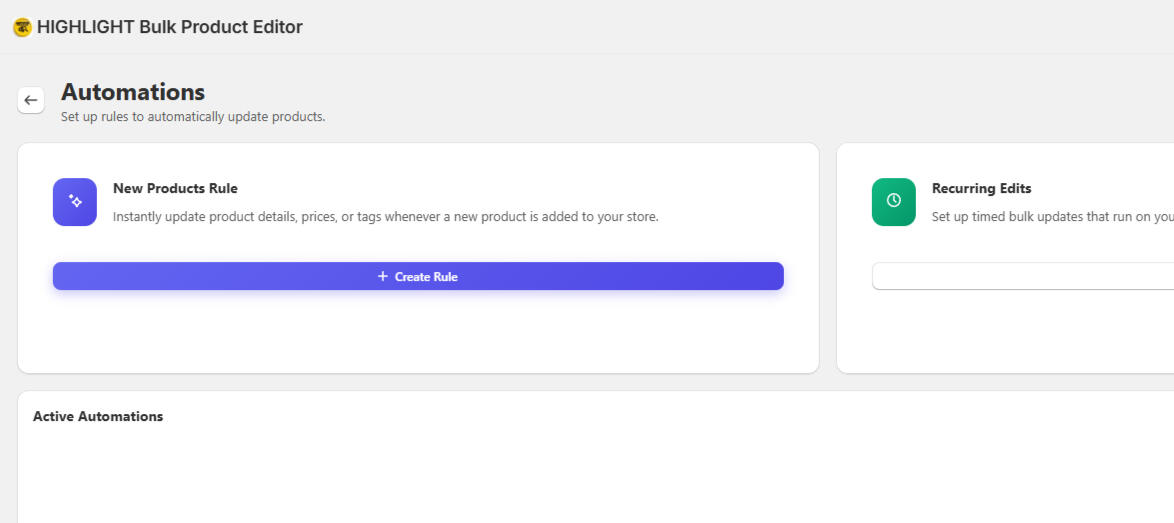Image resolution: width=1174 pixels, height=523 pixels.
Task: Click the white button under Recurring Edits
Action: tap(1023, 276)
